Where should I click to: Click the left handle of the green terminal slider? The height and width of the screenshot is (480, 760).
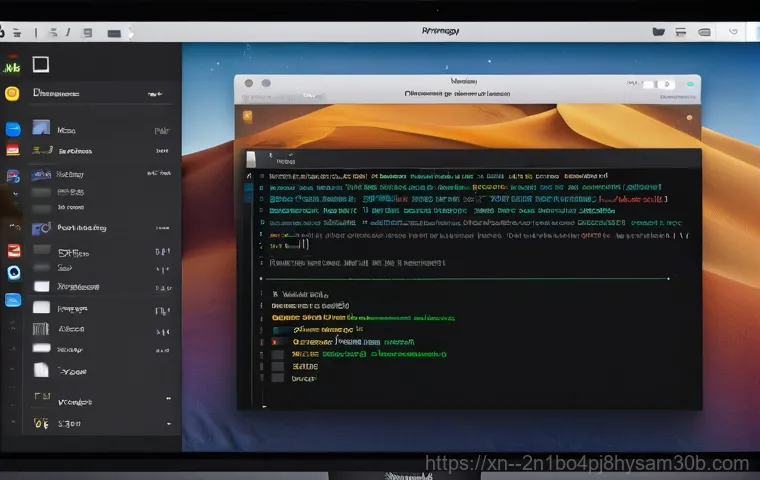pos(261,279)
